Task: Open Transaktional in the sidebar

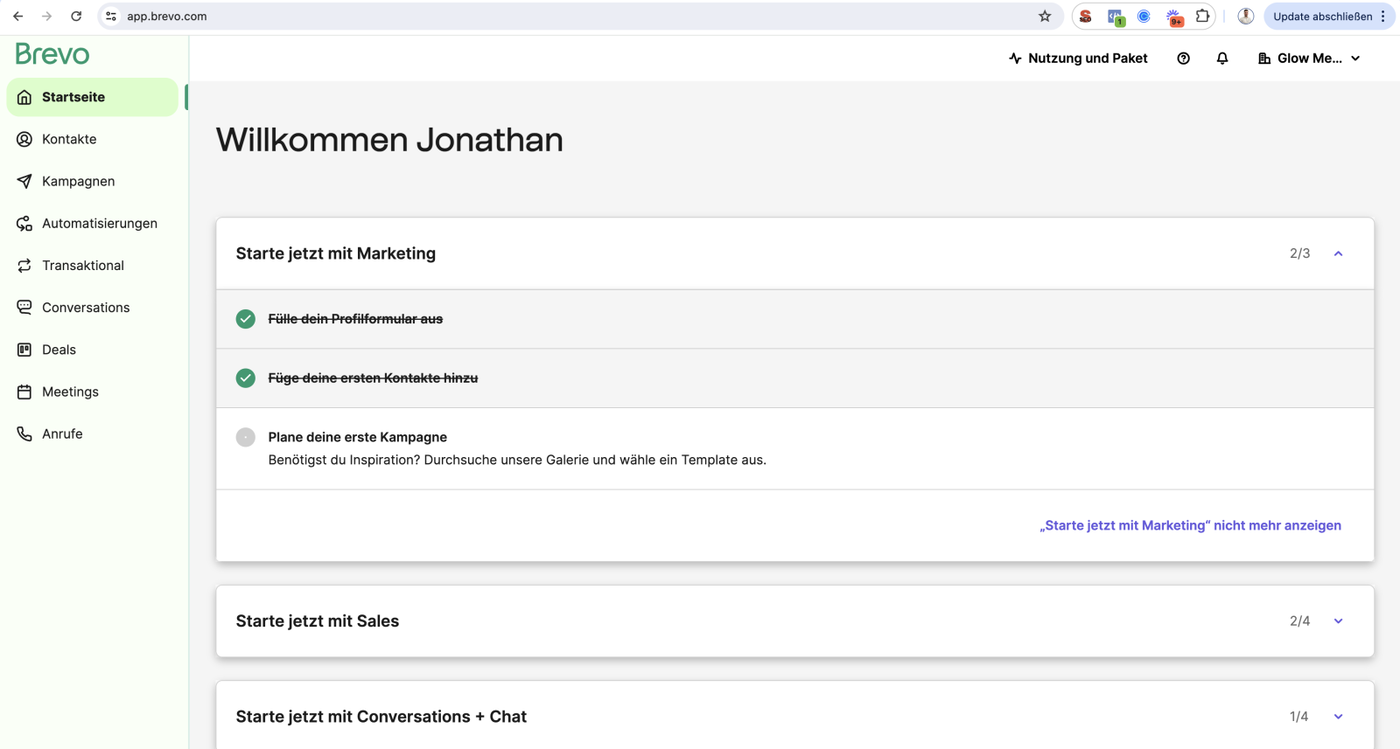Action: [83, 265]
